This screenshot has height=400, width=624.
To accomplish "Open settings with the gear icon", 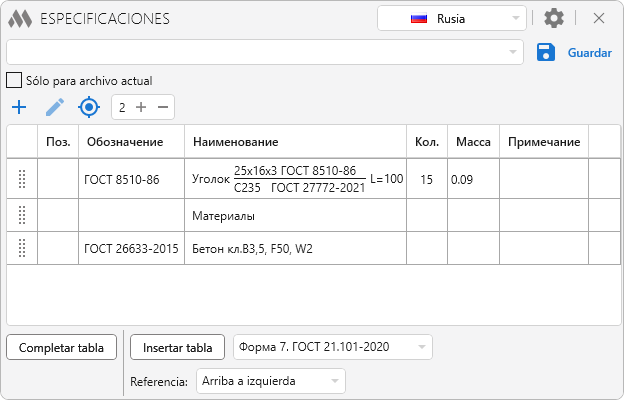I will 554,18.
